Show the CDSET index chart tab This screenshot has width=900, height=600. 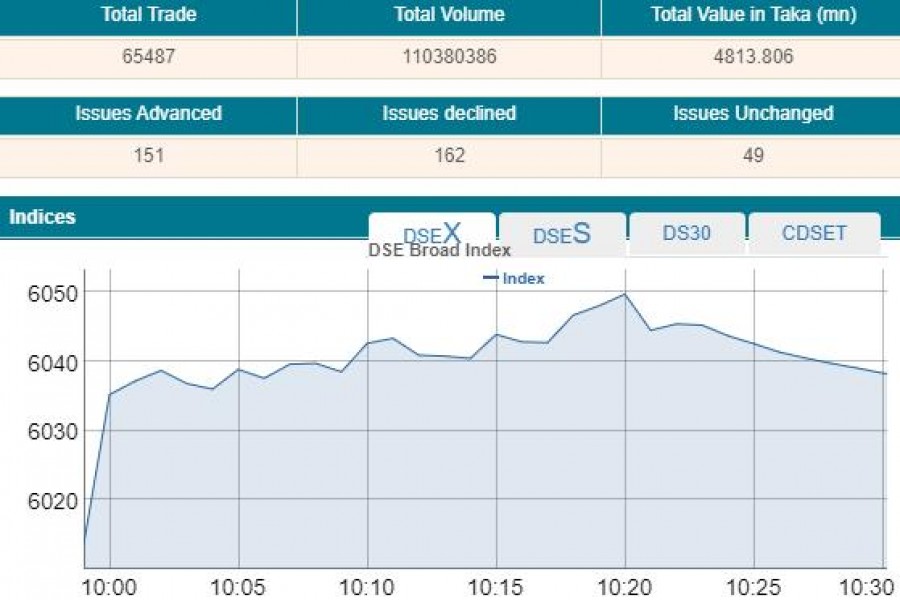coord(814,233)
